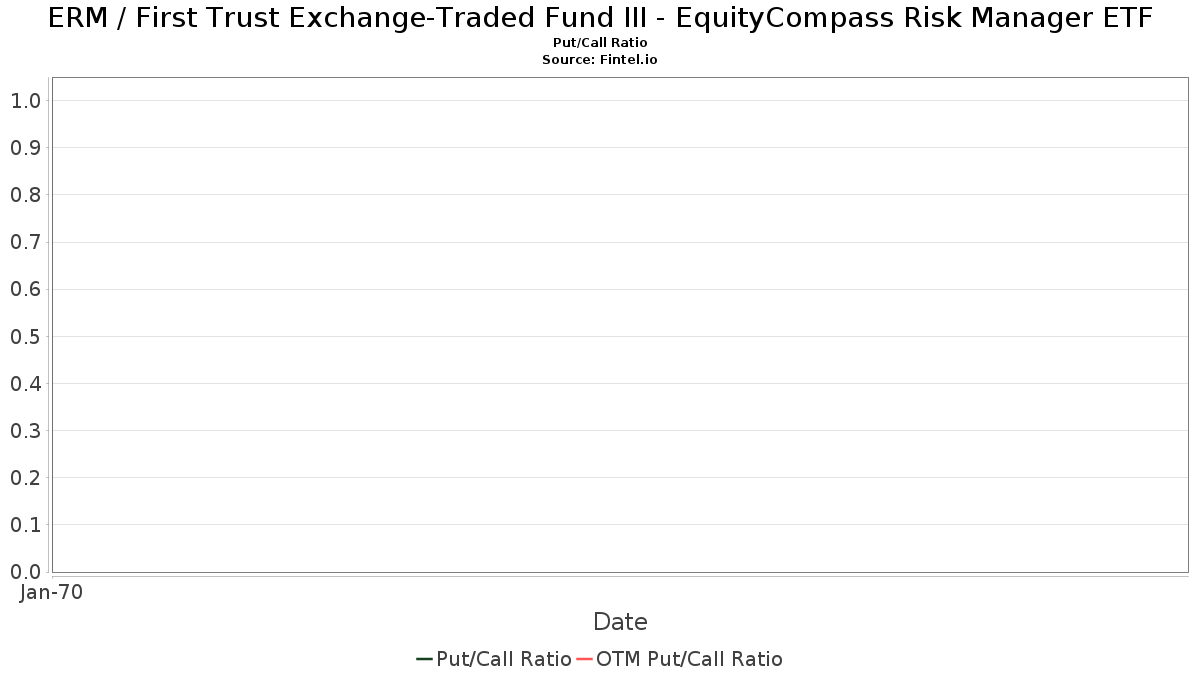Click the Put/Call Ratio legend entry
The width and height of the screenshot is (1200, 675).
494,659
